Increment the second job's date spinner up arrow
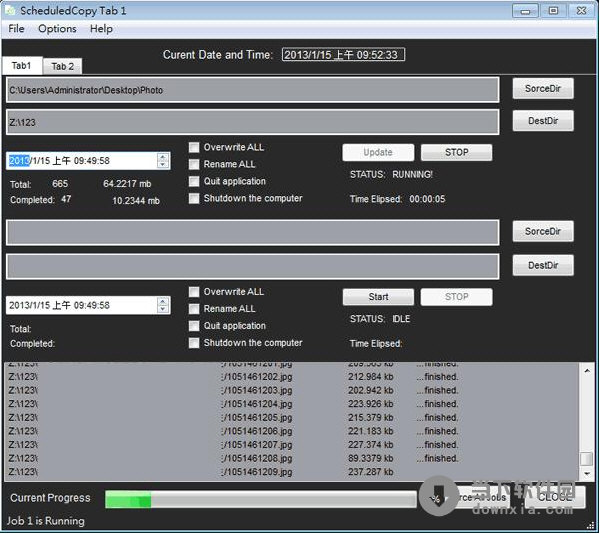This screenshot has width=600, height=534. pyautogui.click(x=163, y=300)
